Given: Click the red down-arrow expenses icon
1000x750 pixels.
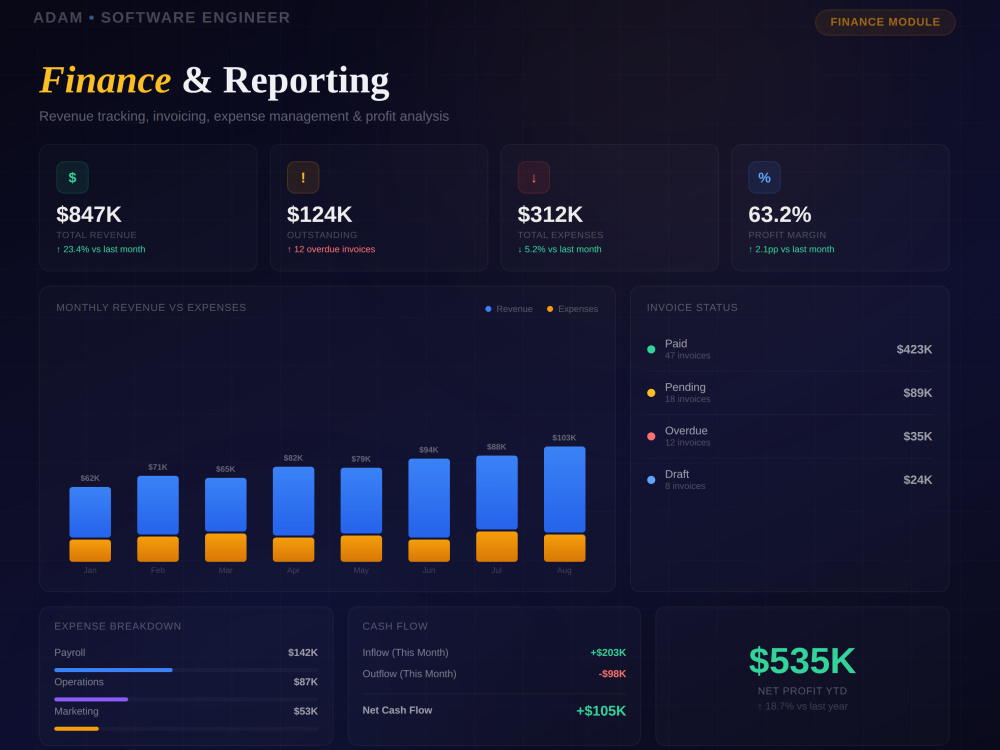Looking at the screenshot, I should click(x=534, y=177).
